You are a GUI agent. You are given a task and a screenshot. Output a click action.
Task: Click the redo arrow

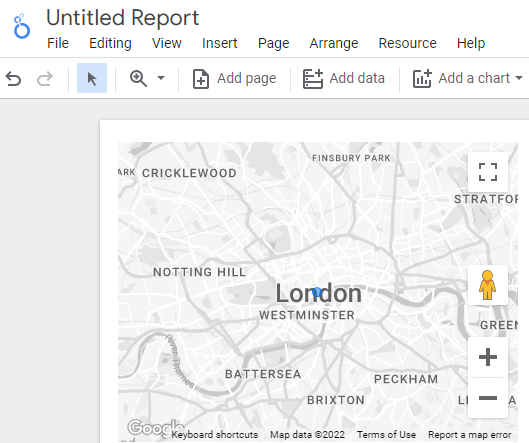[45, 79]
